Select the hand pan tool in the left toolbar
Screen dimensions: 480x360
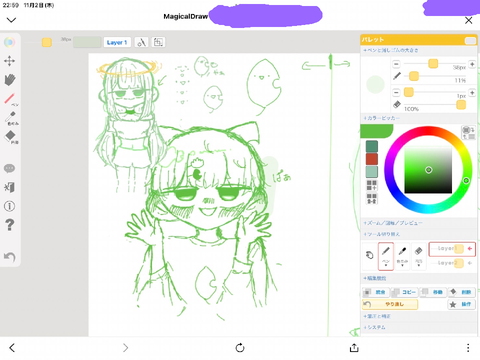coord(10,80)
